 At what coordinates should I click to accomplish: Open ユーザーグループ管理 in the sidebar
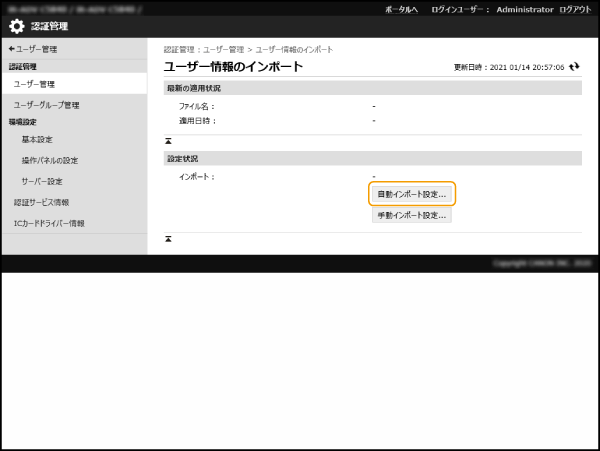(46, 105)
